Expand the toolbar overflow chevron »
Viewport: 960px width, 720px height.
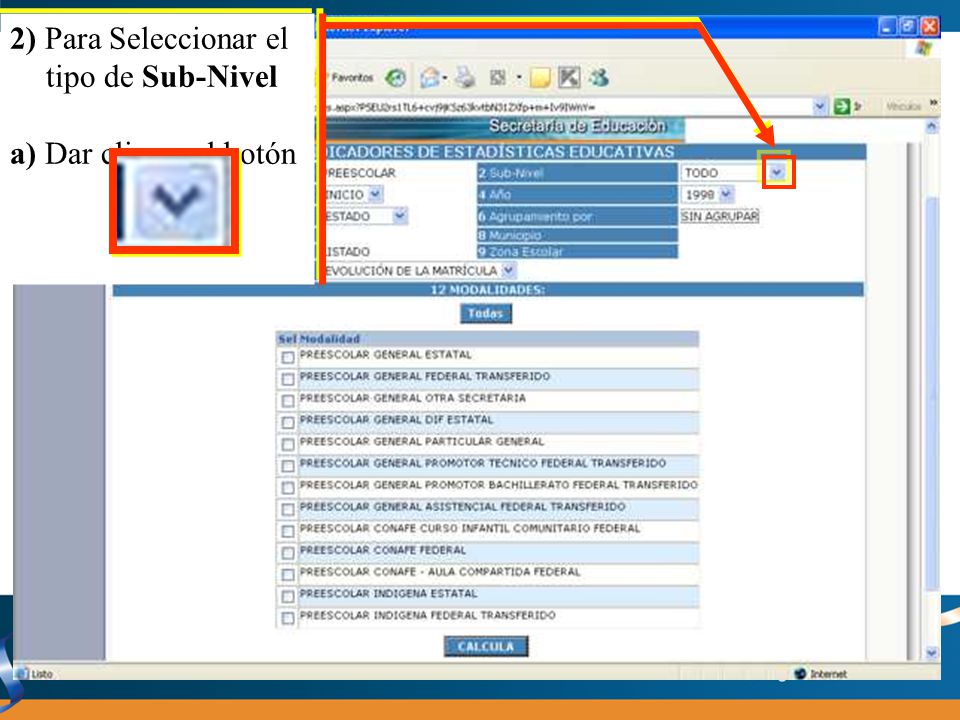tap(933, 103)
